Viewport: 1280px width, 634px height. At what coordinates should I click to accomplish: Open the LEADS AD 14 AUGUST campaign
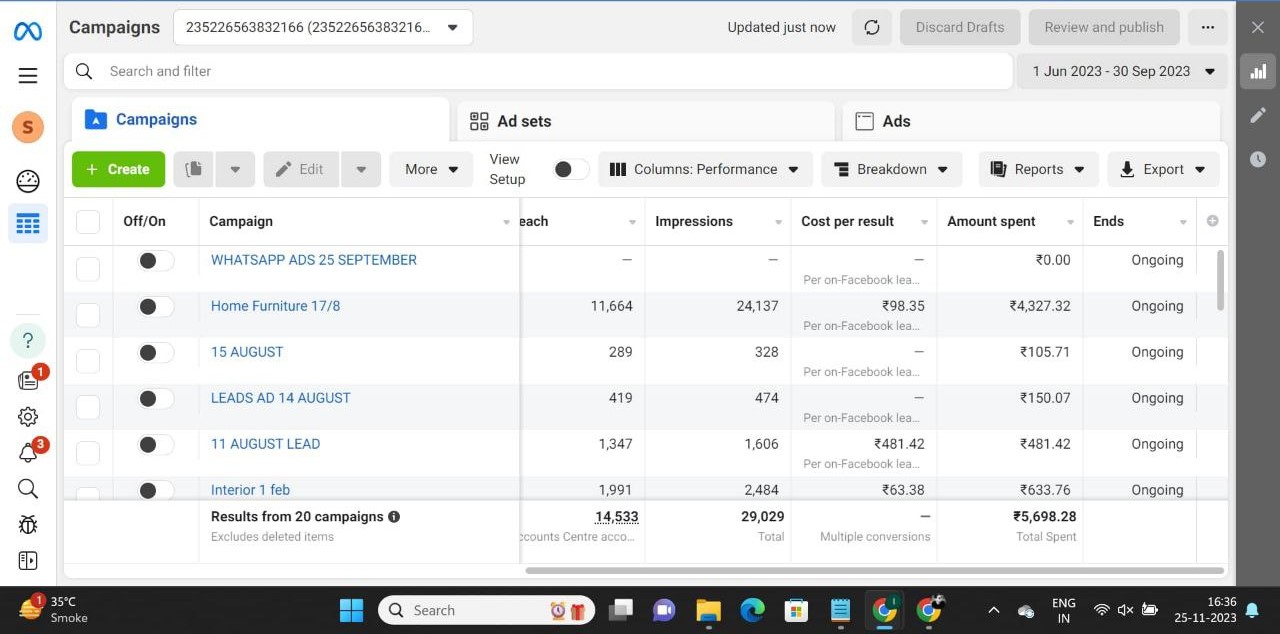click(280, 397)
